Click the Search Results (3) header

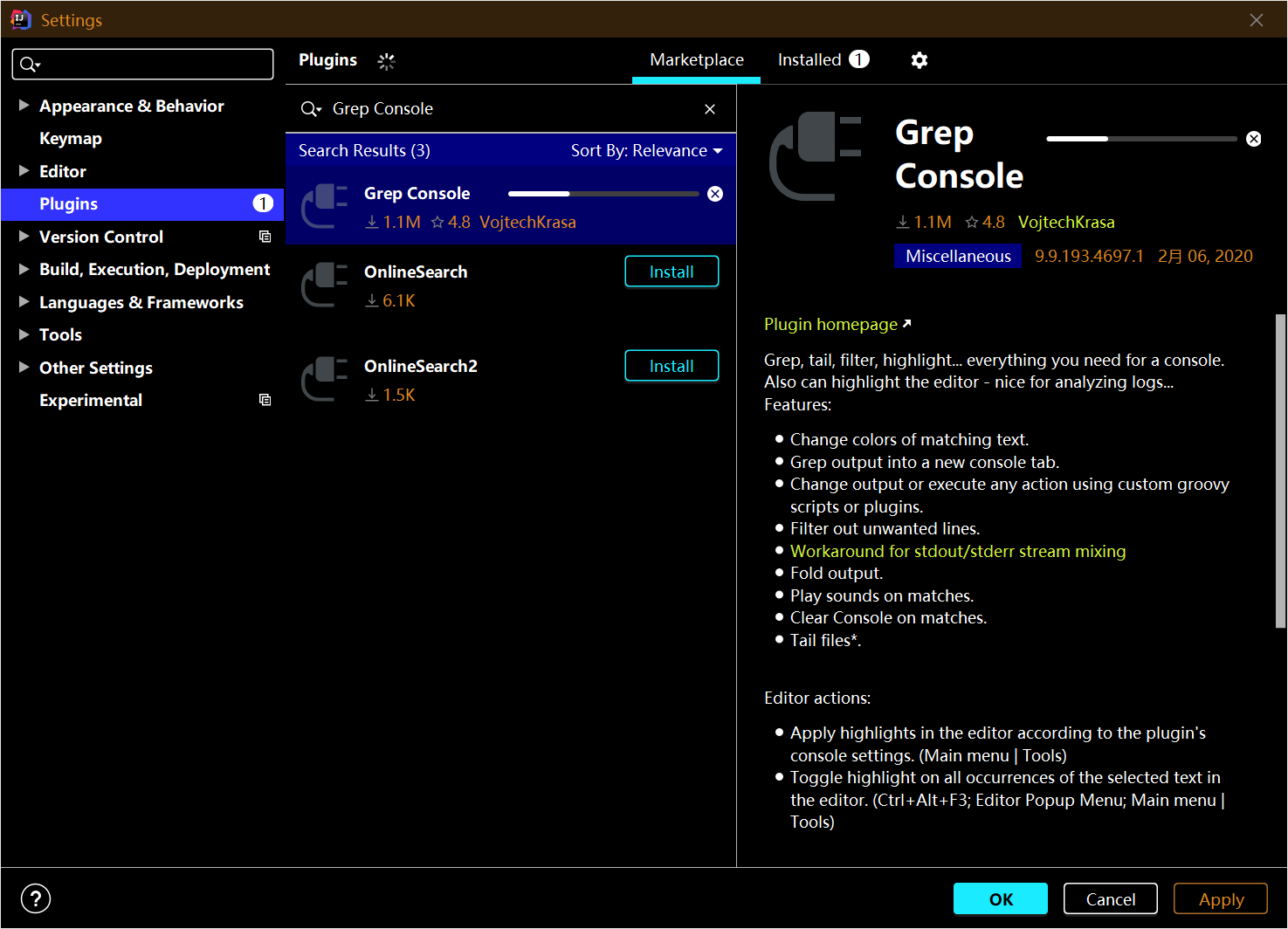pos(364,151)
